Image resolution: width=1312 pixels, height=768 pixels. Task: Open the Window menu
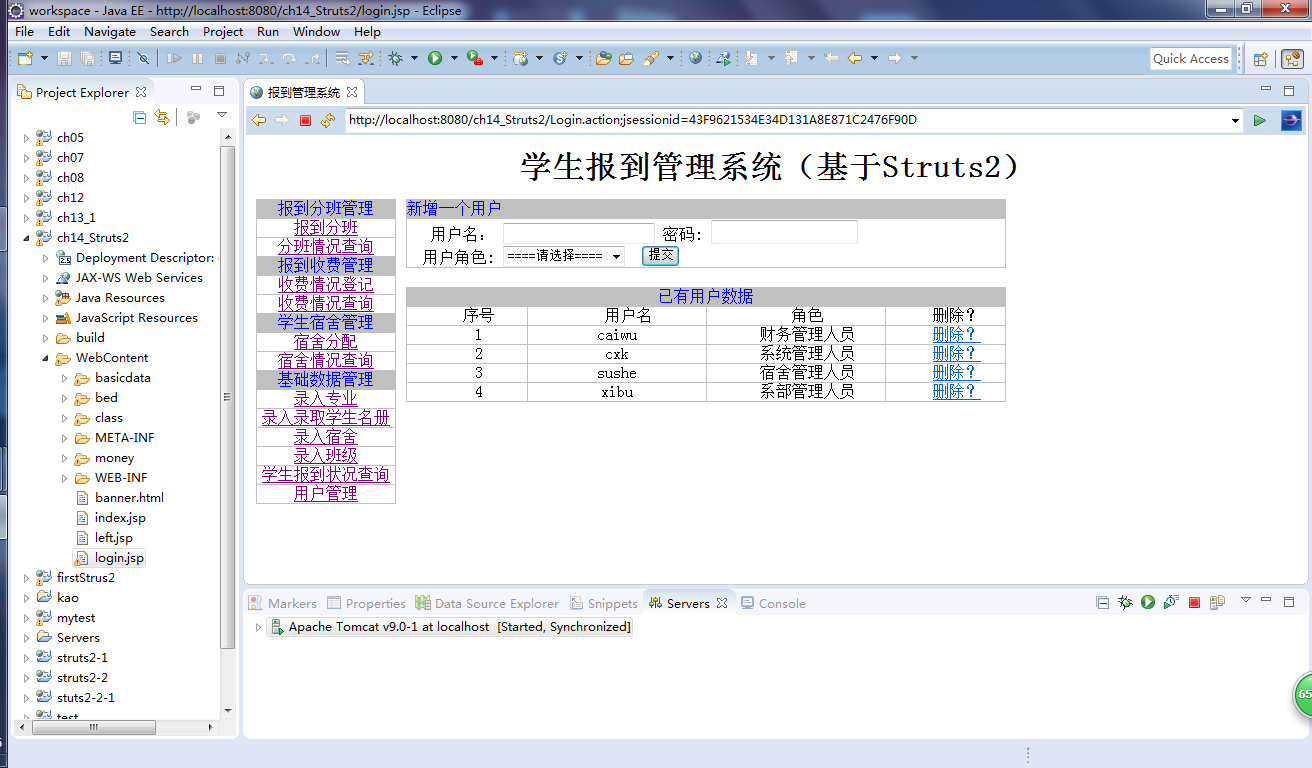coord(316,31)
